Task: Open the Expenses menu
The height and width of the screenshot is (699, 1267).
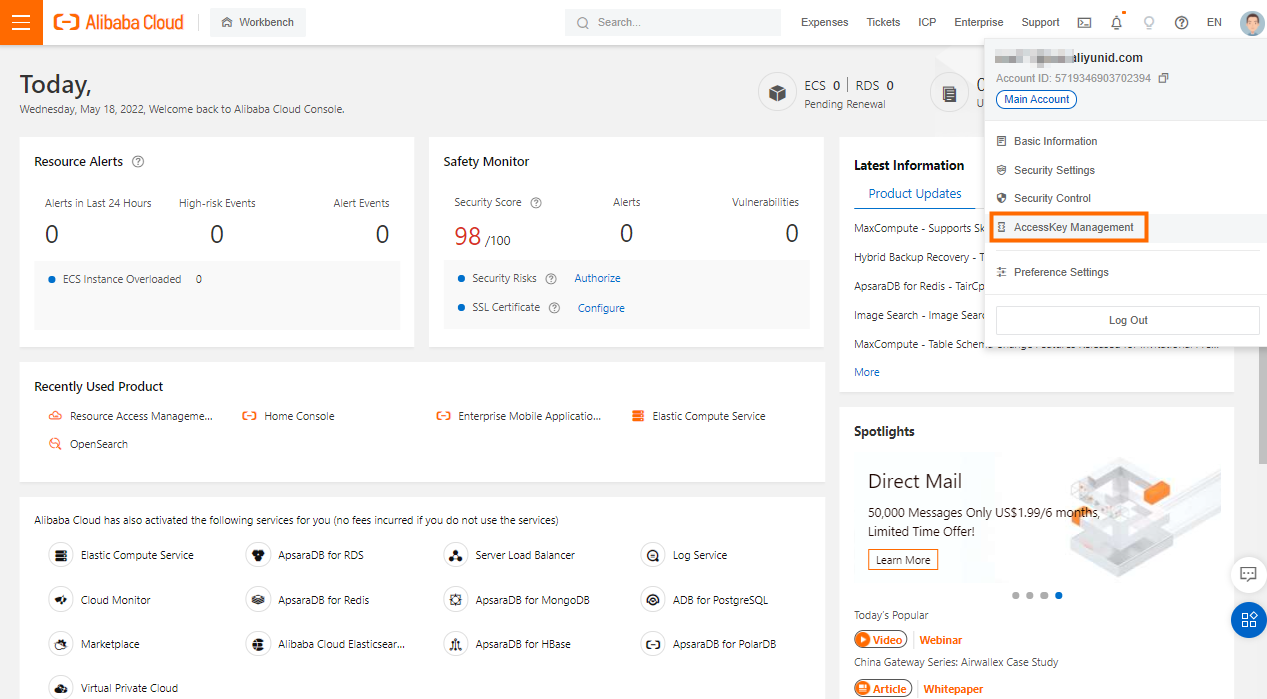Action: (x=824, y=22)
